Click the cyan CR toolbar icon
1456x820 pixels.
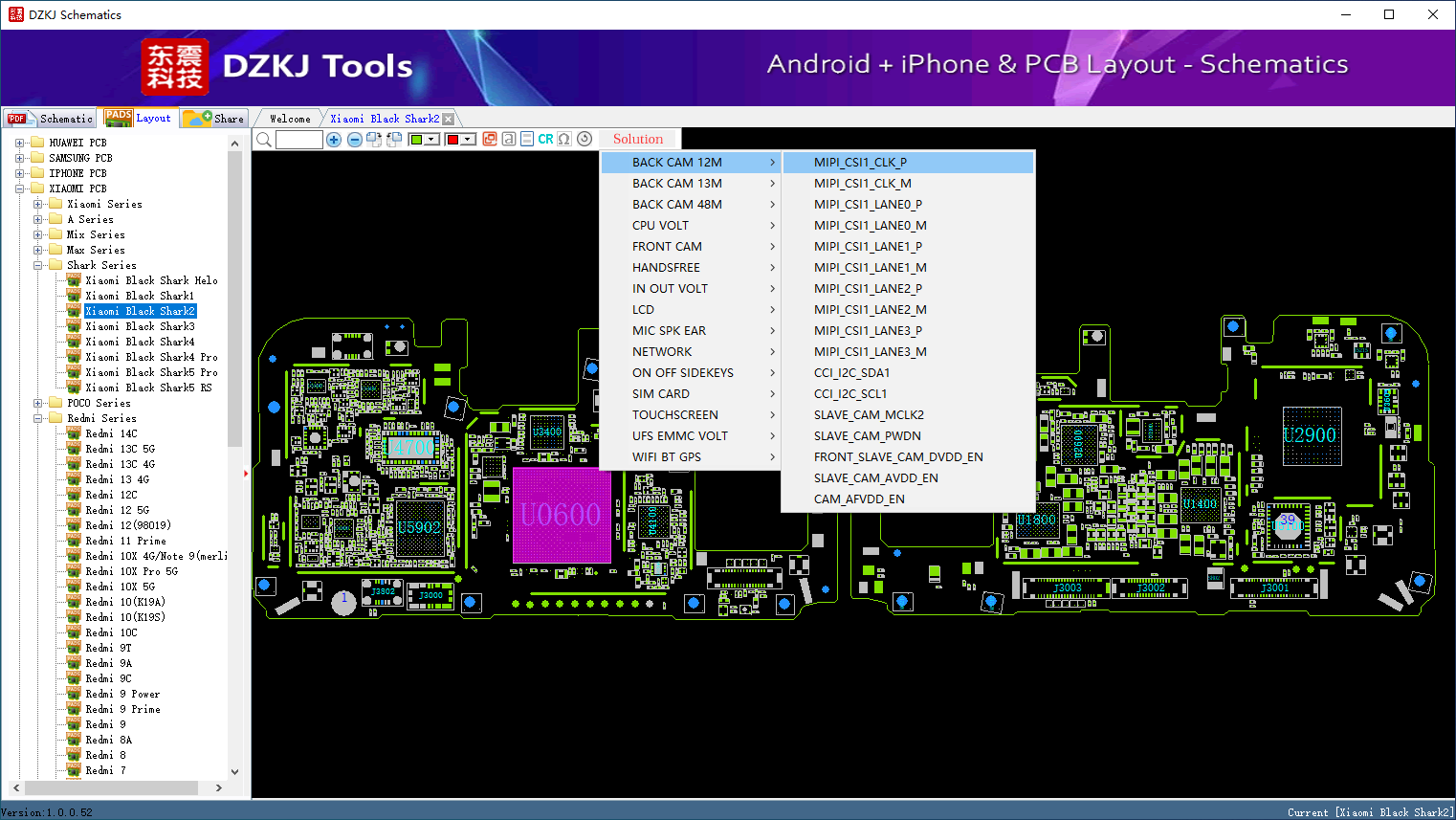pos(545,139)
